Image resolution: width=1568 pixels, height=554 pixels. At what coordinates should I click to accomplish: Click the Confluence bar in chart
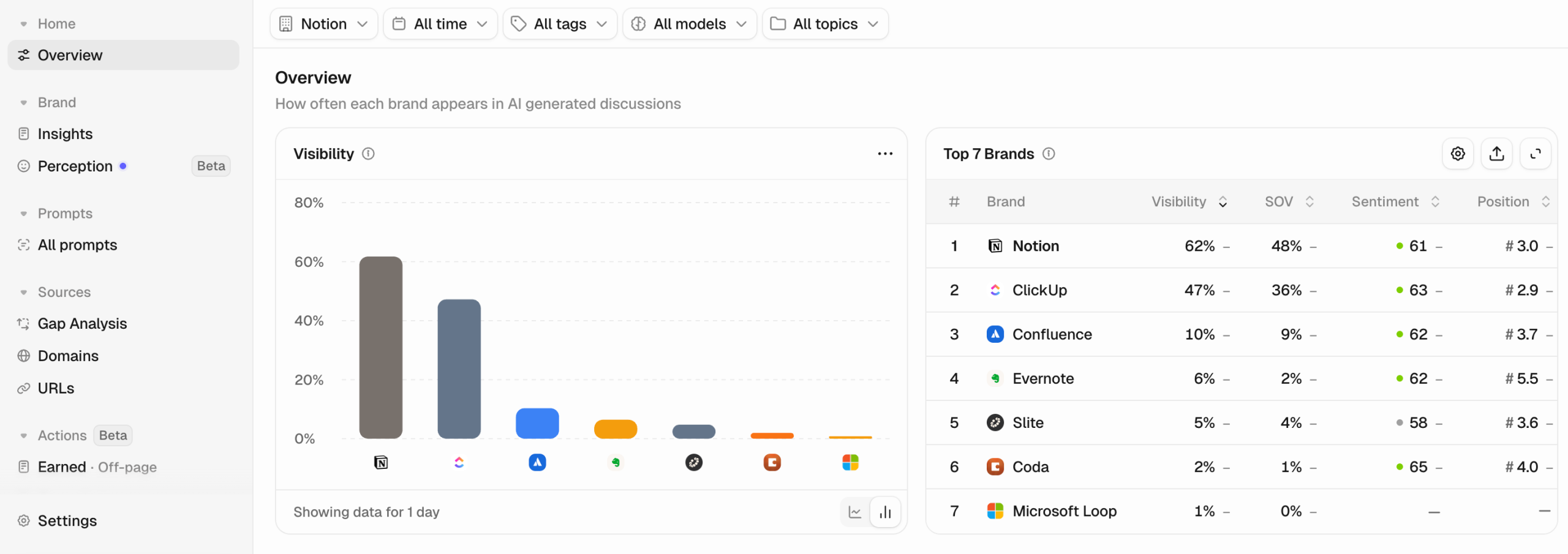coord(537,423)
